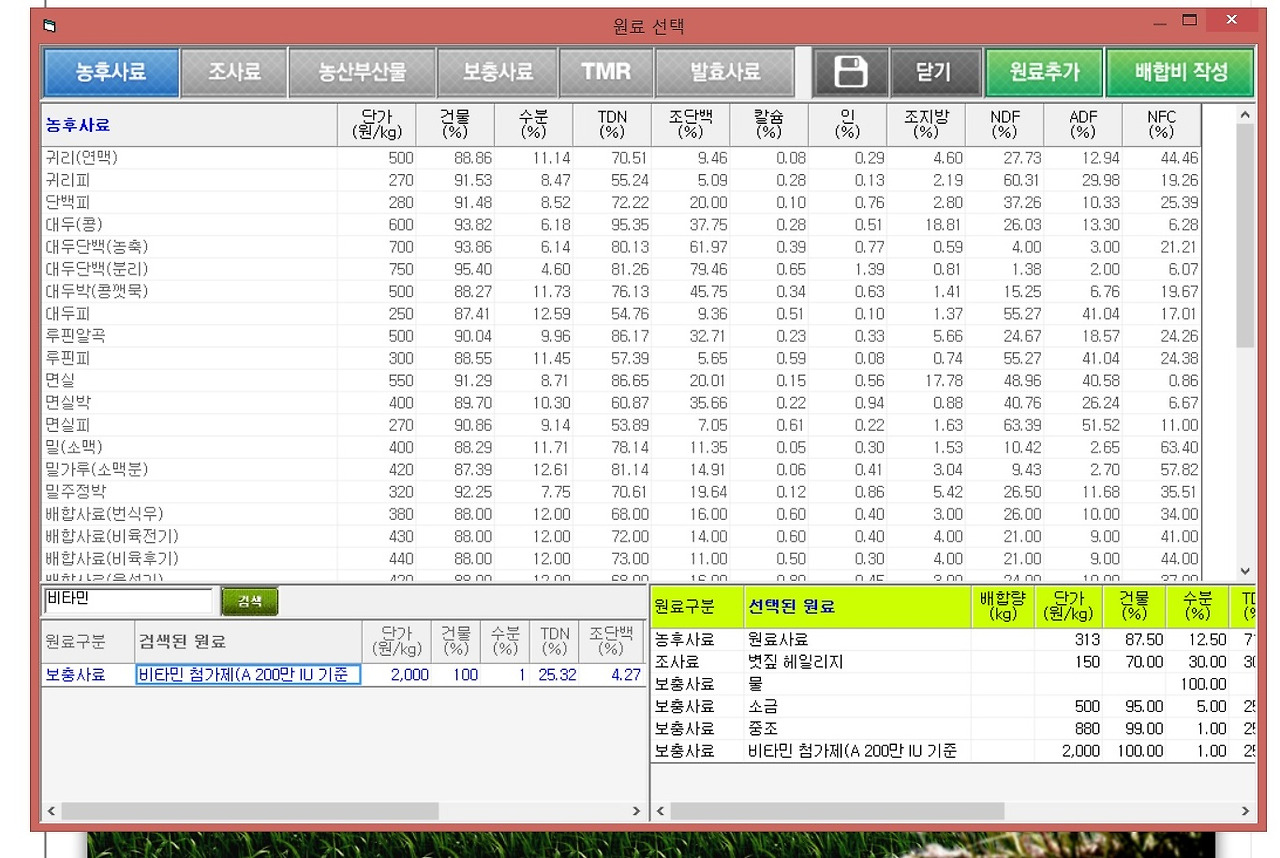Click the selected ingredients scroll-left arrow
This screenshot has height=858, width=1280.
661,810
